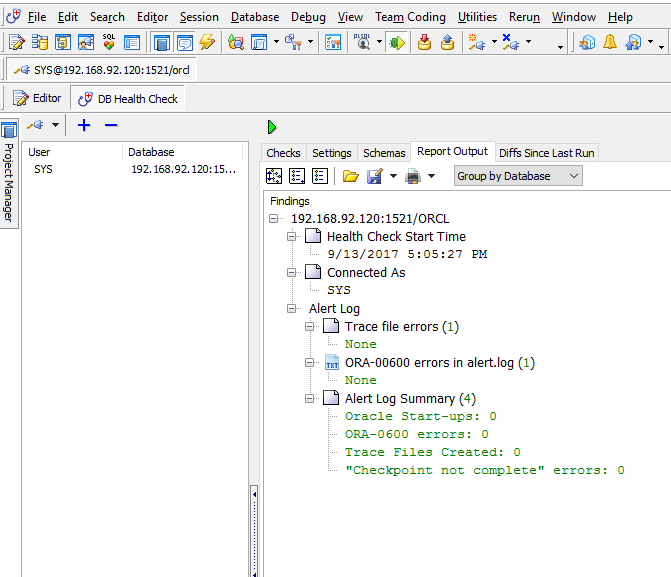The width and height of the screenshot is (671, 577).
Task: Click the printer icon in report toolbar
Action: (x=413, y=176)
